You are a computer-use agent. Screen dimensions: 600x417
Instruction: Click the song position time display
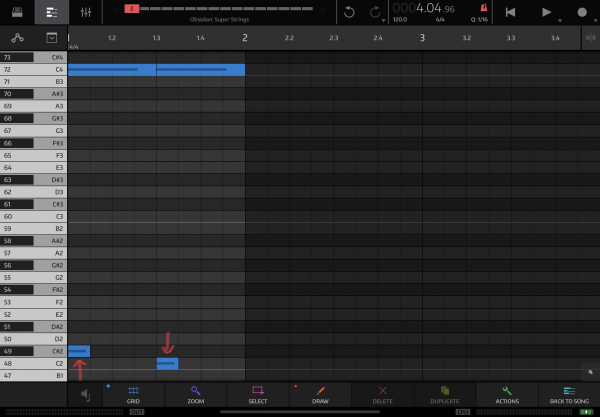424,8
